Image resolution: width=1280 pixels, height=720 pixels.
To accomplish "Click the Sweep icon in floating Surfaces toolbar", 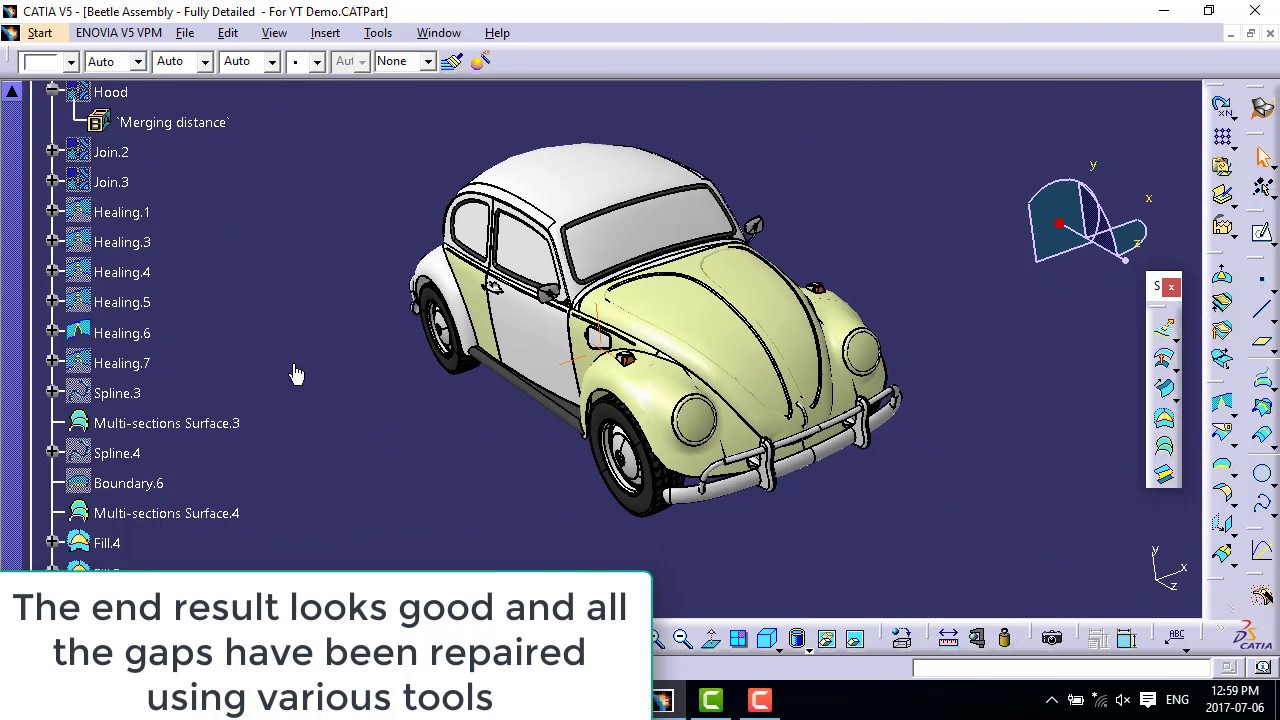I will (x=1164, y=387).
